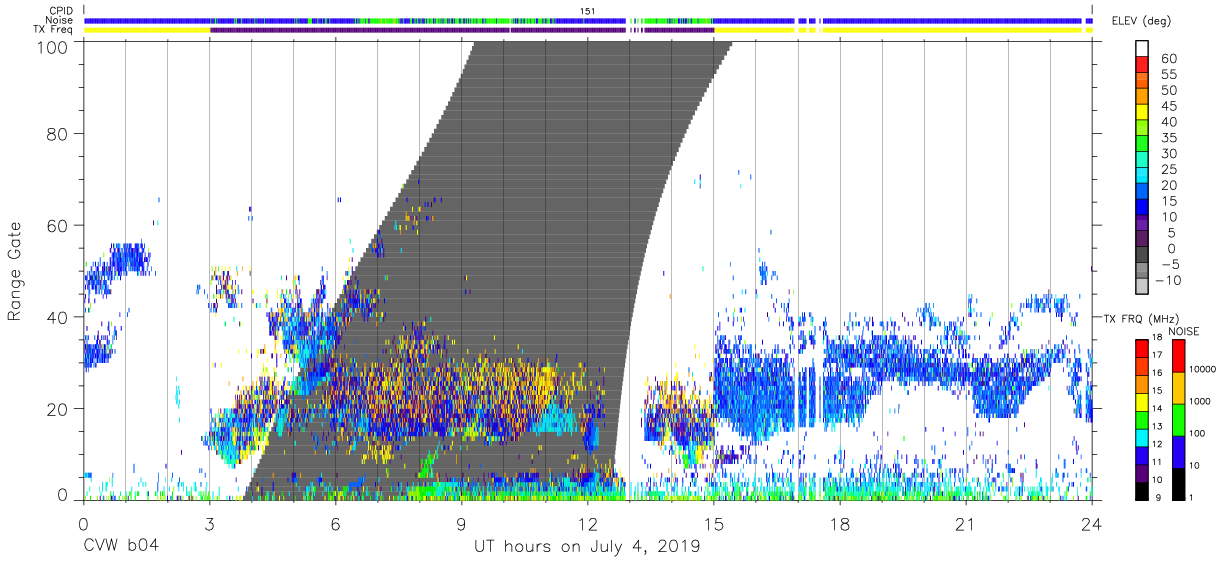
Task: Pick the white top segment of the ELEV color bar
Action: [x=1141, y=49]
